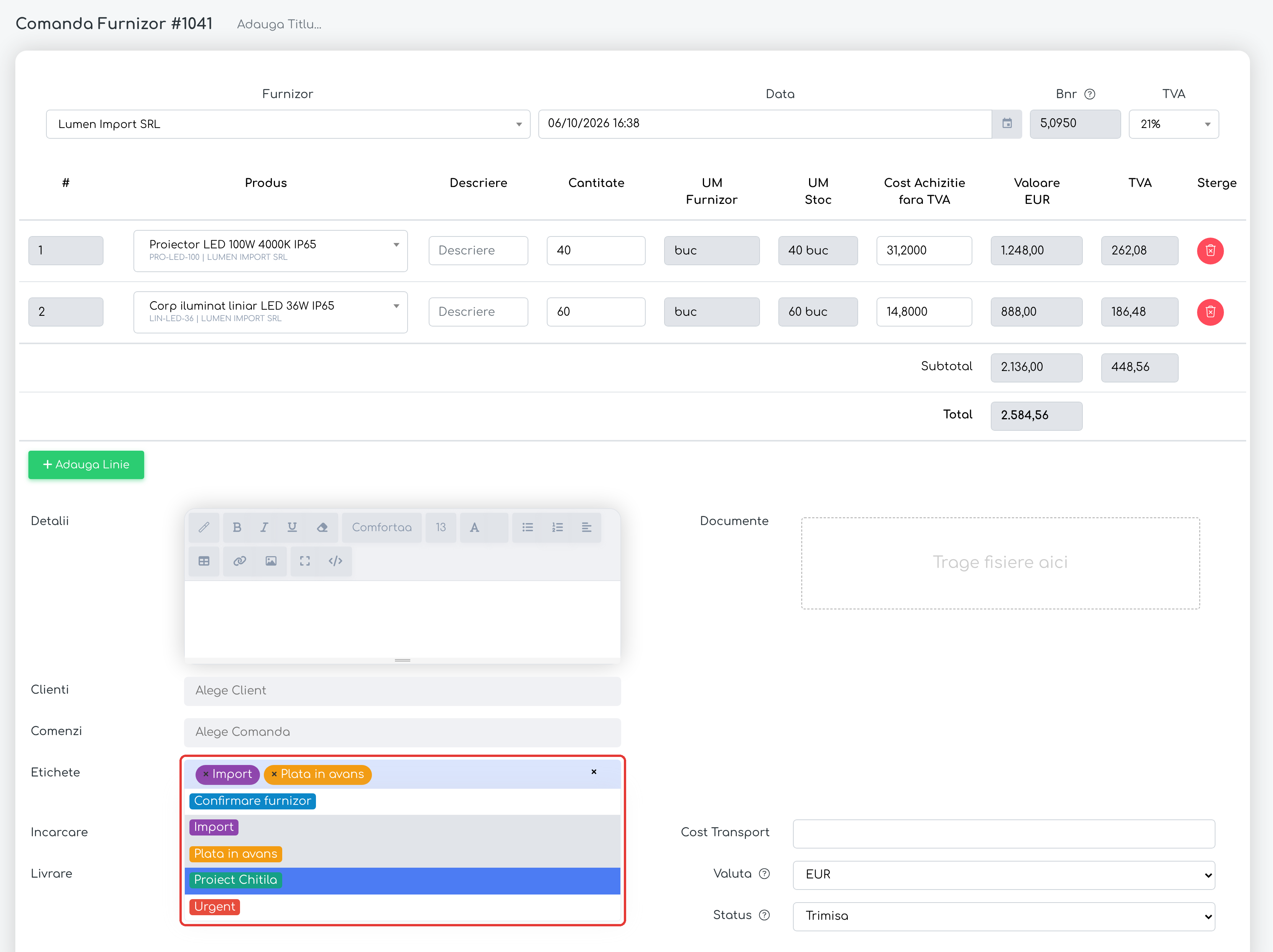Open the date picker calendar icon

[1007, 124]
